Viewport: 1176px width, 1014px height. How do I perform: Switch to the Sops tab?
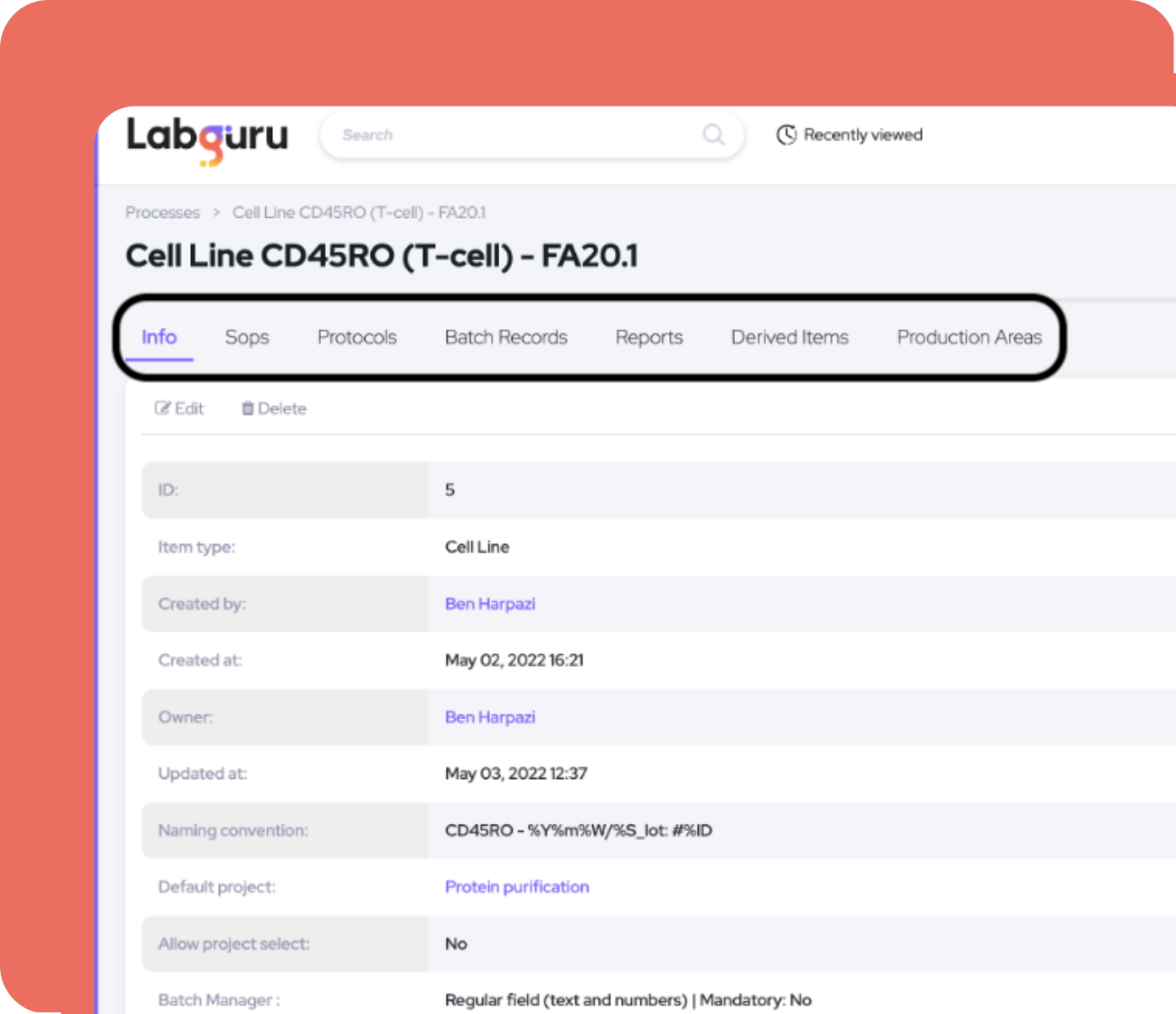click(247, 337)
